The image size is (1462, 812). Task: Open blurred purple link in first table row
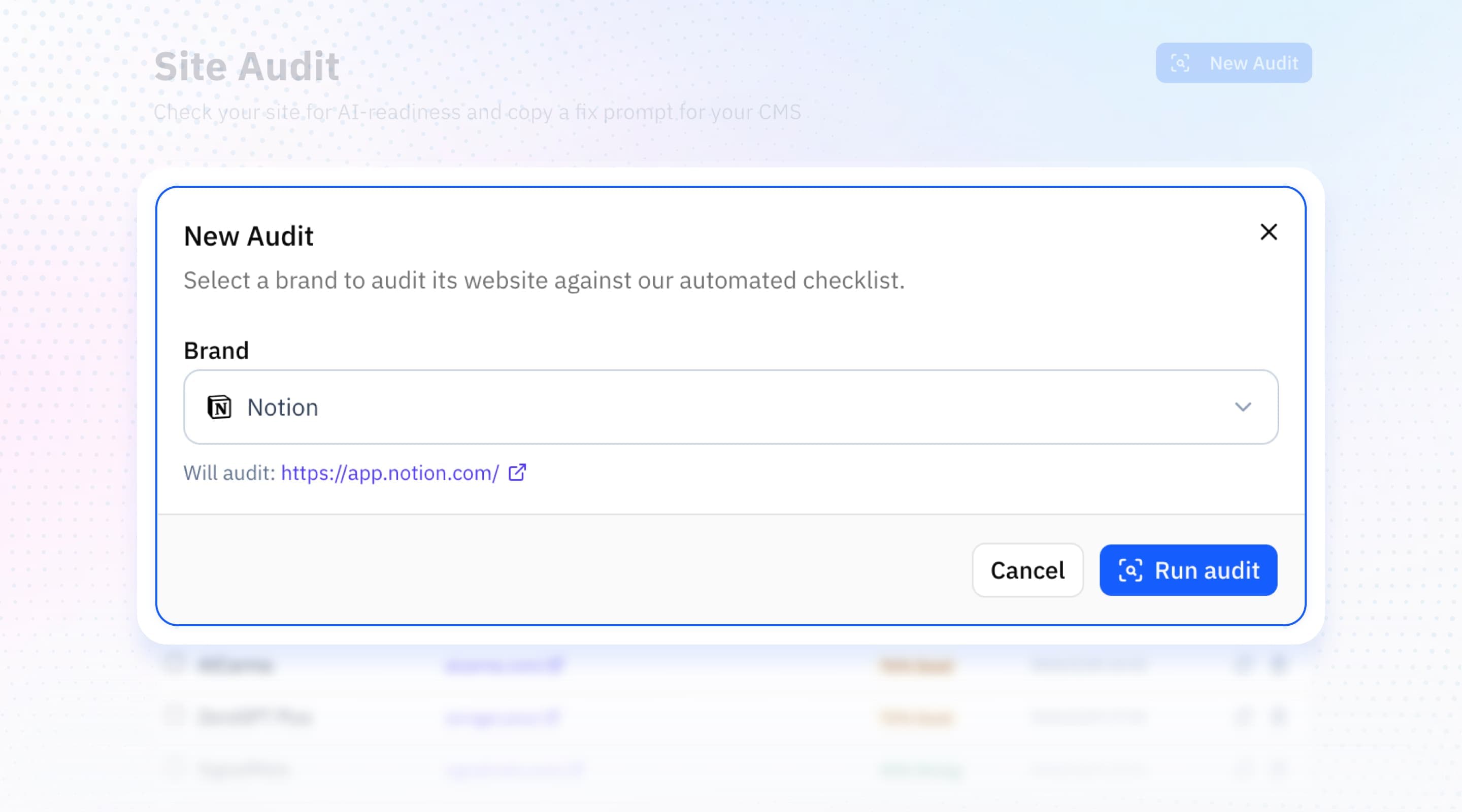pos(504,664)
